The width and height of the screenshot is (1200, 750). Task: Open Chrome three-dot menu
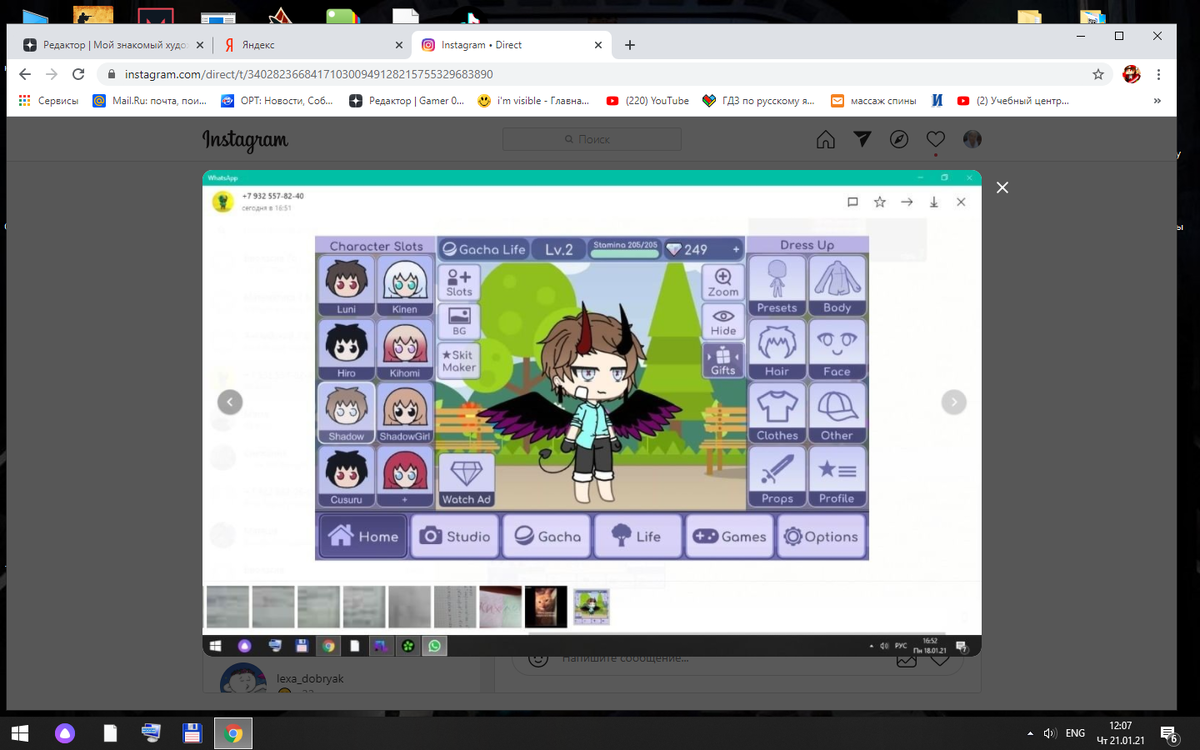coord(1159,74)
